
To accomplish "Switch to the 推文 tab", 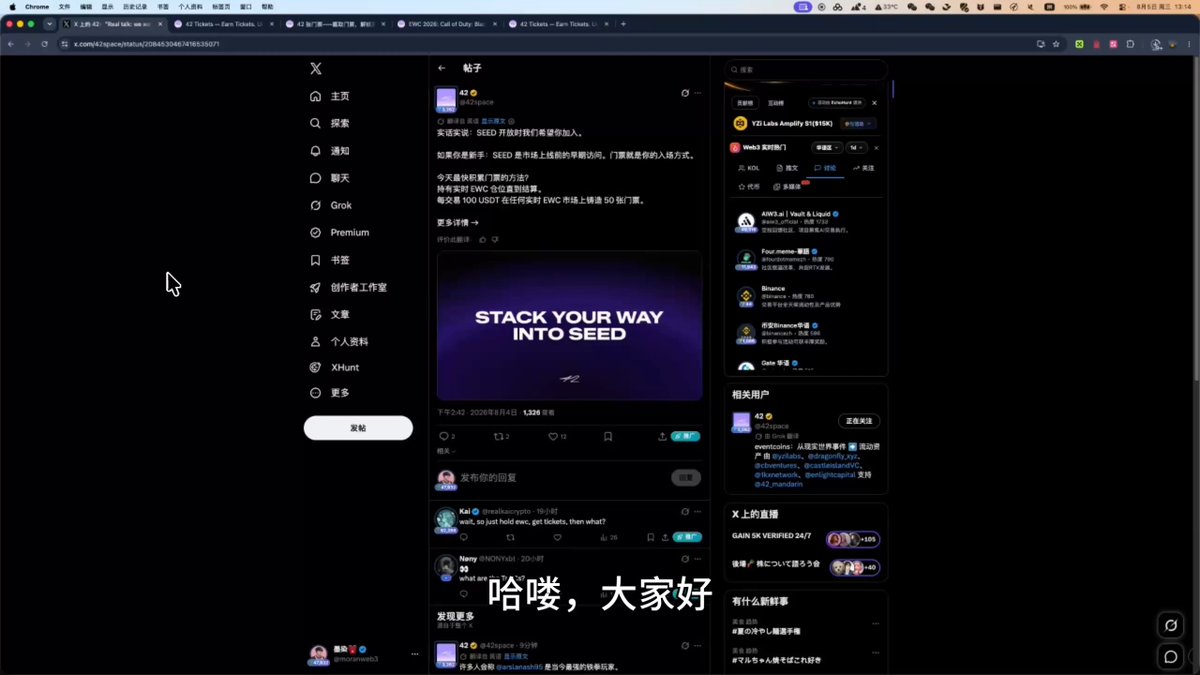I will (x=787, y=168).
